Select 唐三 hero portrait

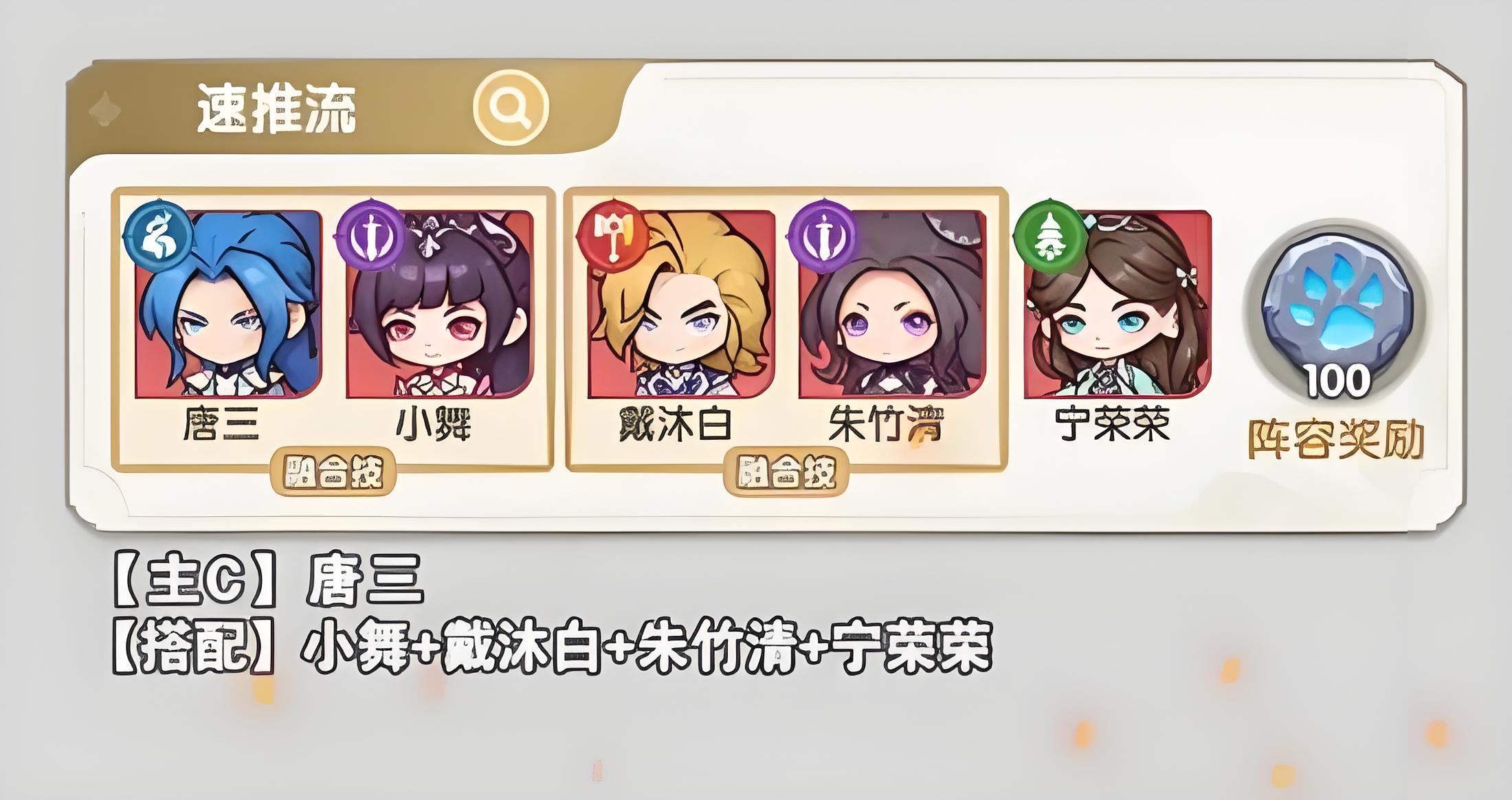click(x=228, y=304)
